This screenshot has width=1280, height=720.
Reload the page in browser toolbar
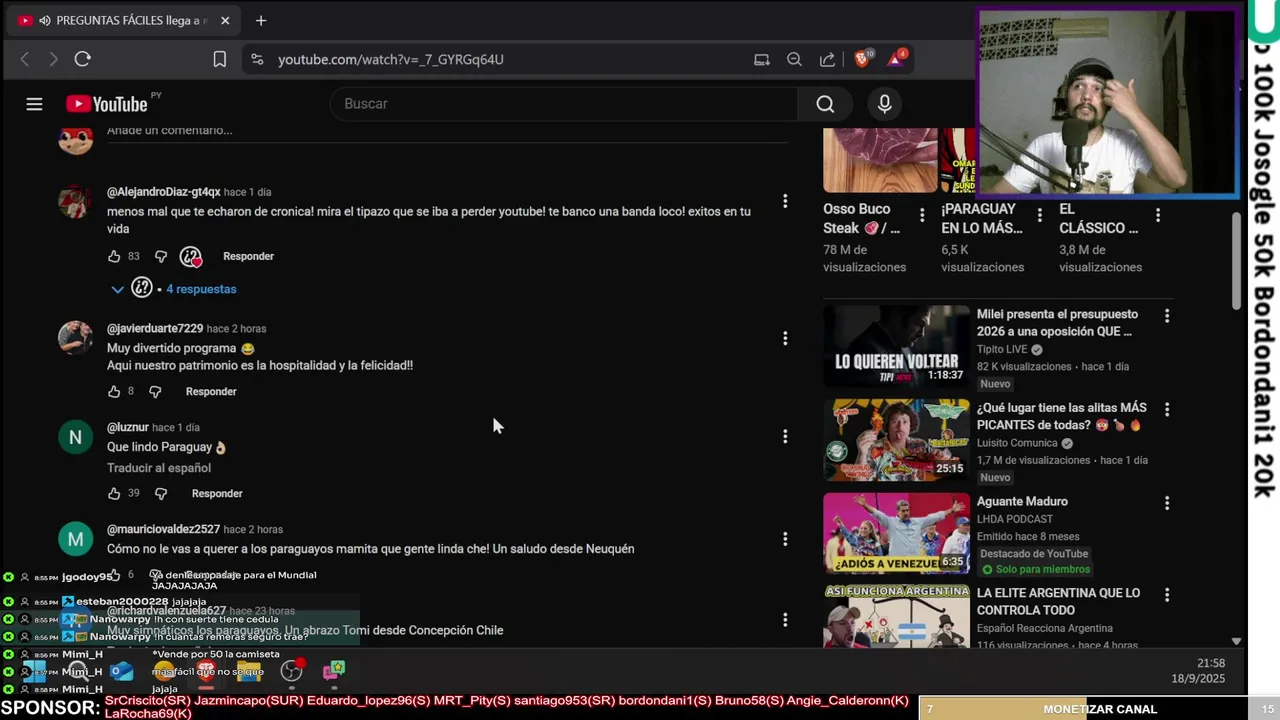(83, 59)
